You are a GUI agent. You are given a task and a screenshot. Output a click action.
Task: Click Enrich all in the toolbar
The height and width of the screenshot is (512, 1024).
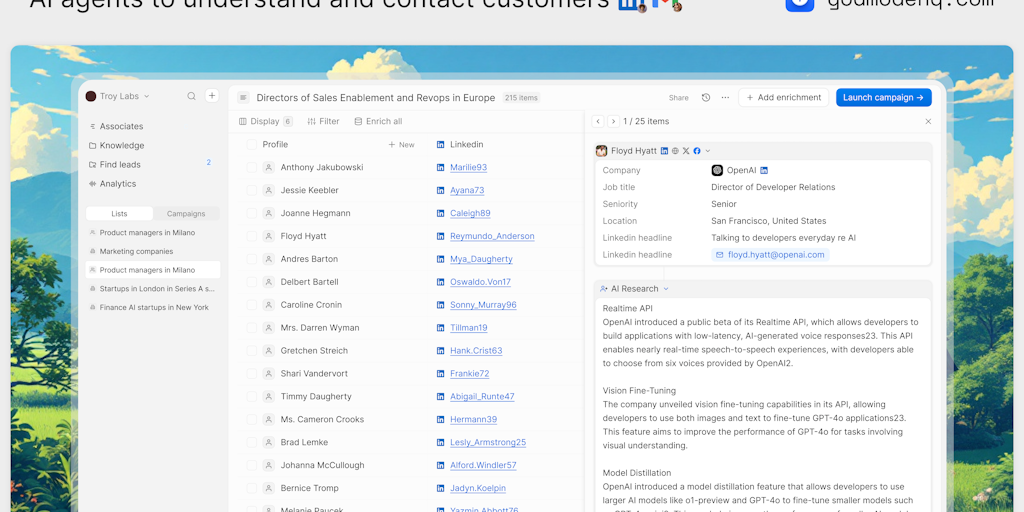click(x=378, y=121)
